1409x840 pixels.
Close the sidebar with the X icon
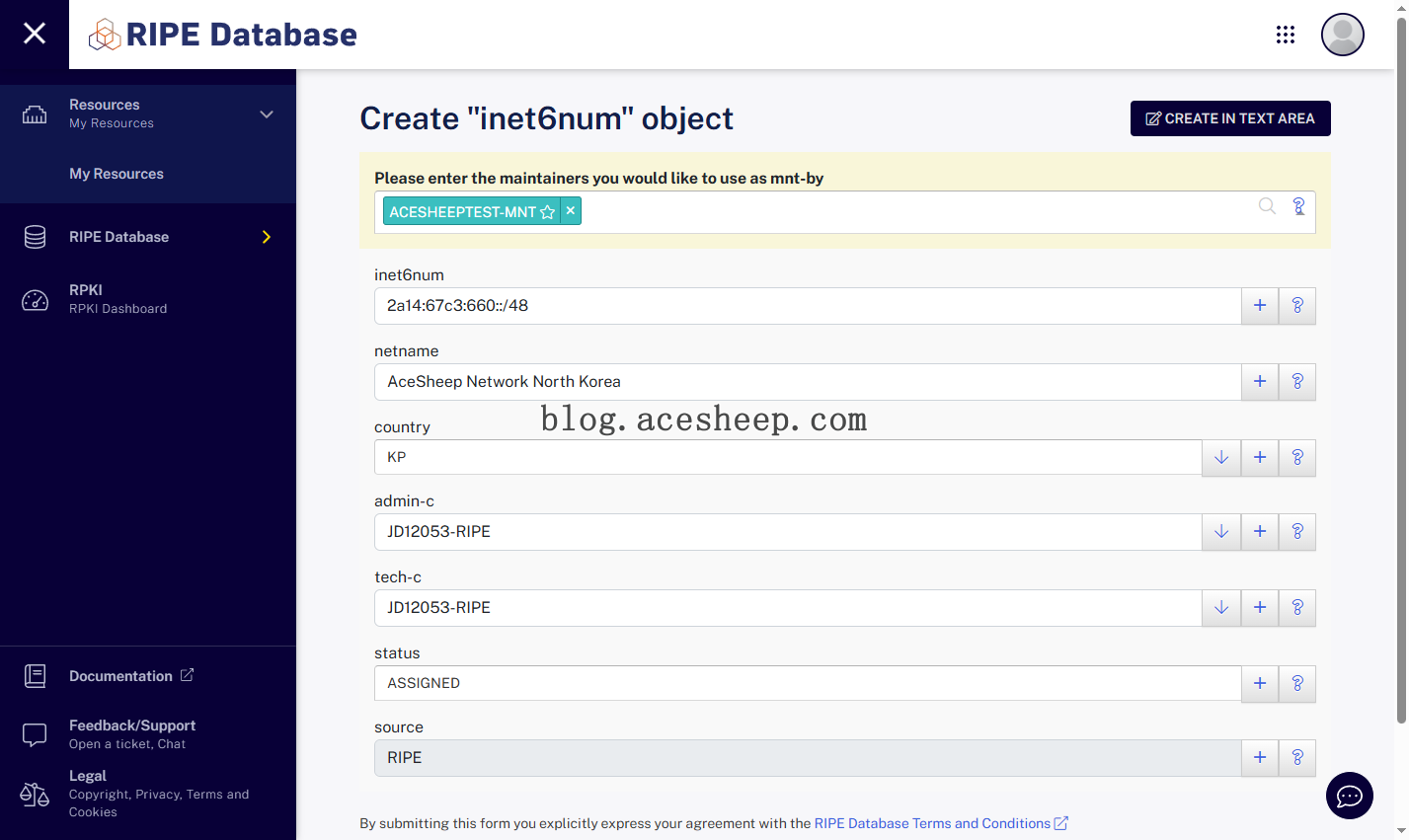click(x=35, y=34)
